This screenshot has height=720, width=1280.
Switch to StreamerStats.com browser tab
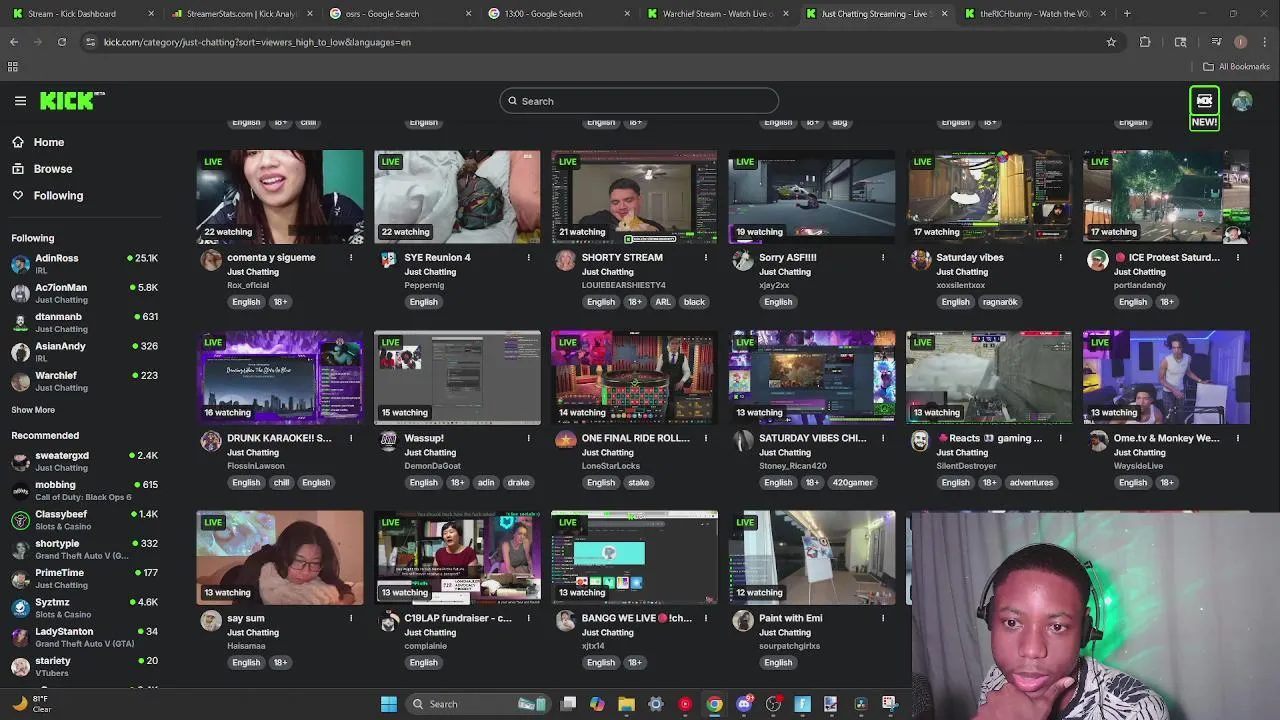[240, 14]
